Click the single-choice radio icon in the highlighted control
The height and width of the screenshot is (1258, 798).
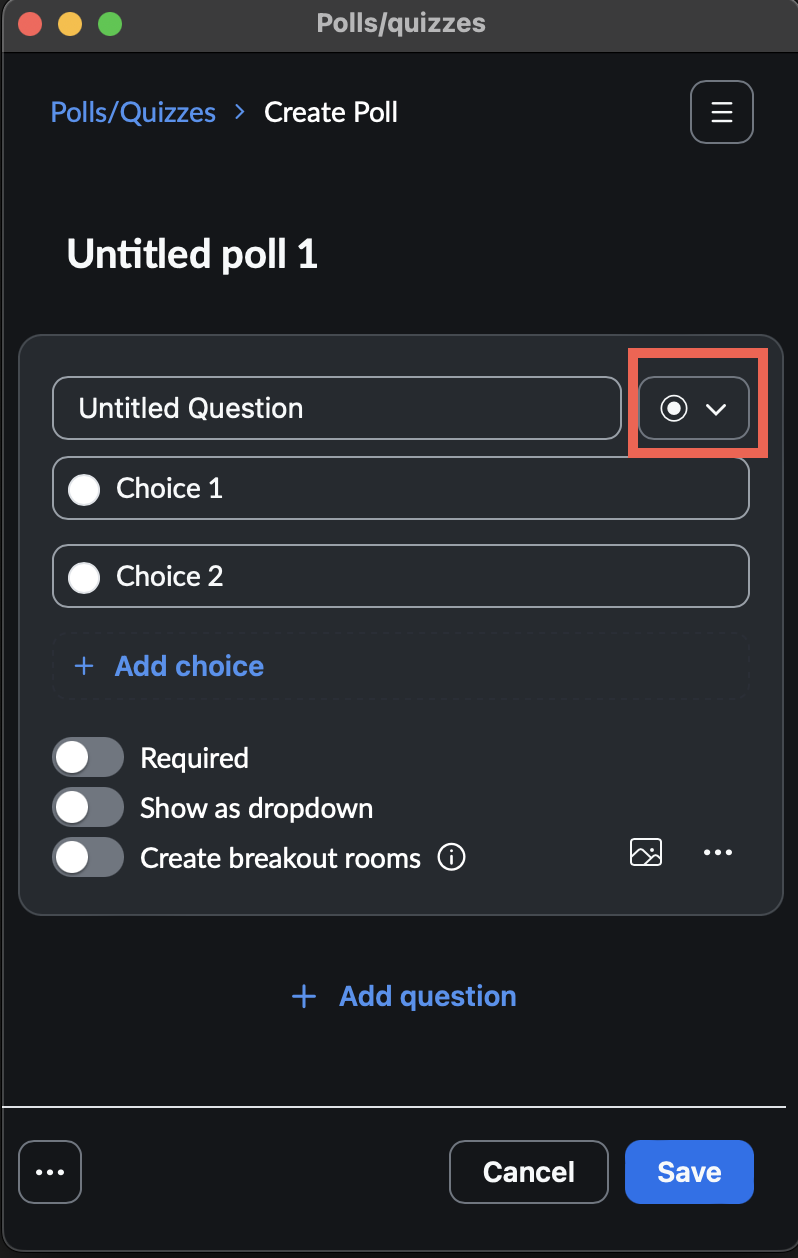pos(675,408)
